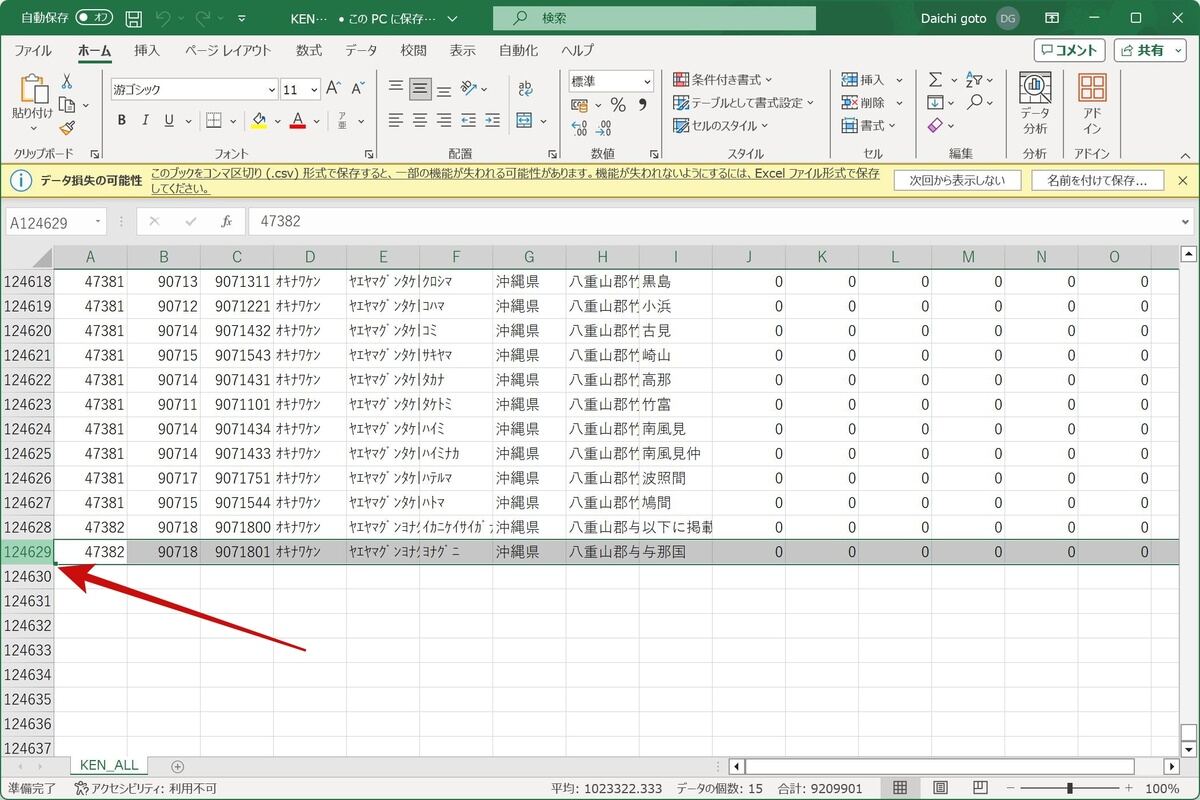The width and height of the screenshot is (1200, 800).
Task: Click 名前を付けて保存 button
Action: pyautogui.click(x=1098, y=181)
